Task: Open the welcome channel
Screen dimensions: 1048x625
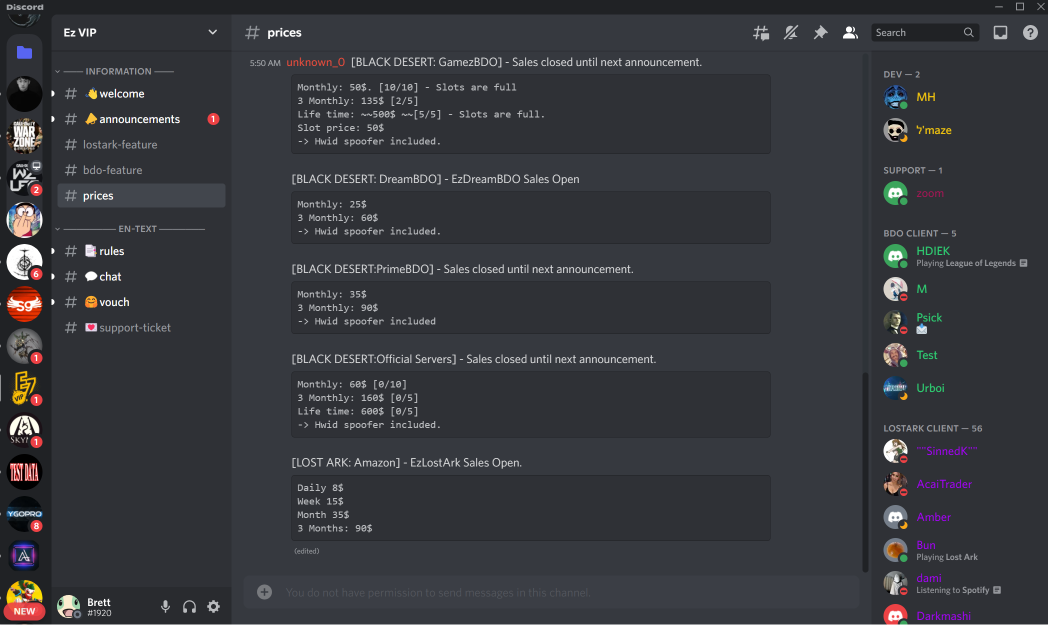Action: [x=142, y=94]
